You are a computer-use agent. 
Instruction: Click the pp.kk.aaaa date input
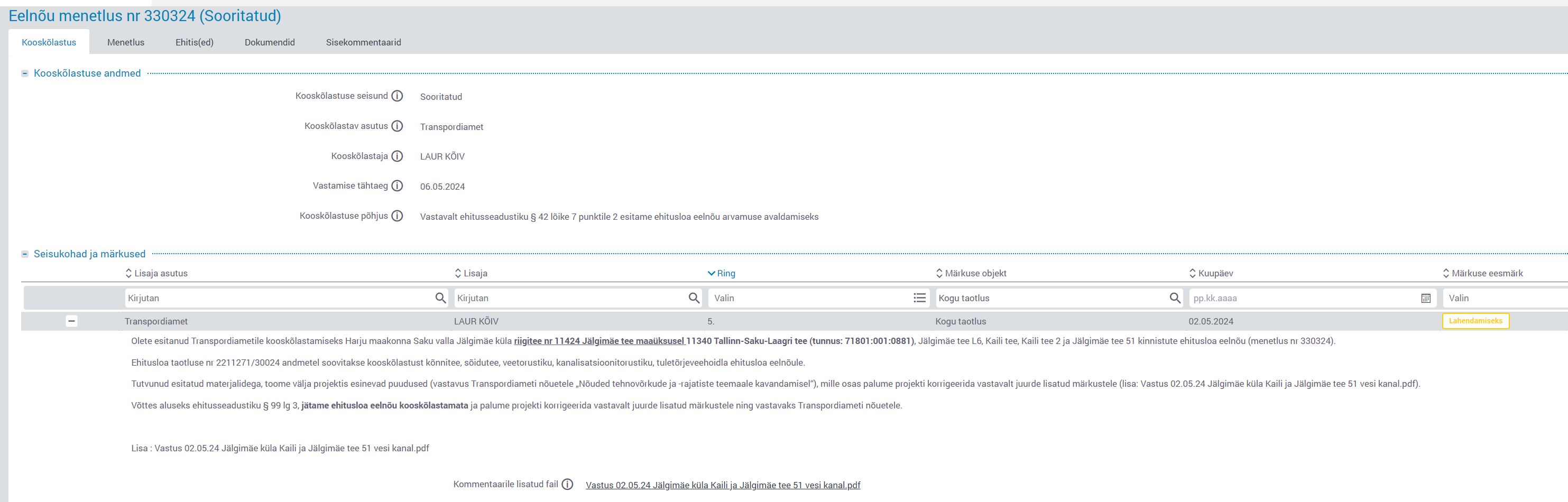point(1312,298)
